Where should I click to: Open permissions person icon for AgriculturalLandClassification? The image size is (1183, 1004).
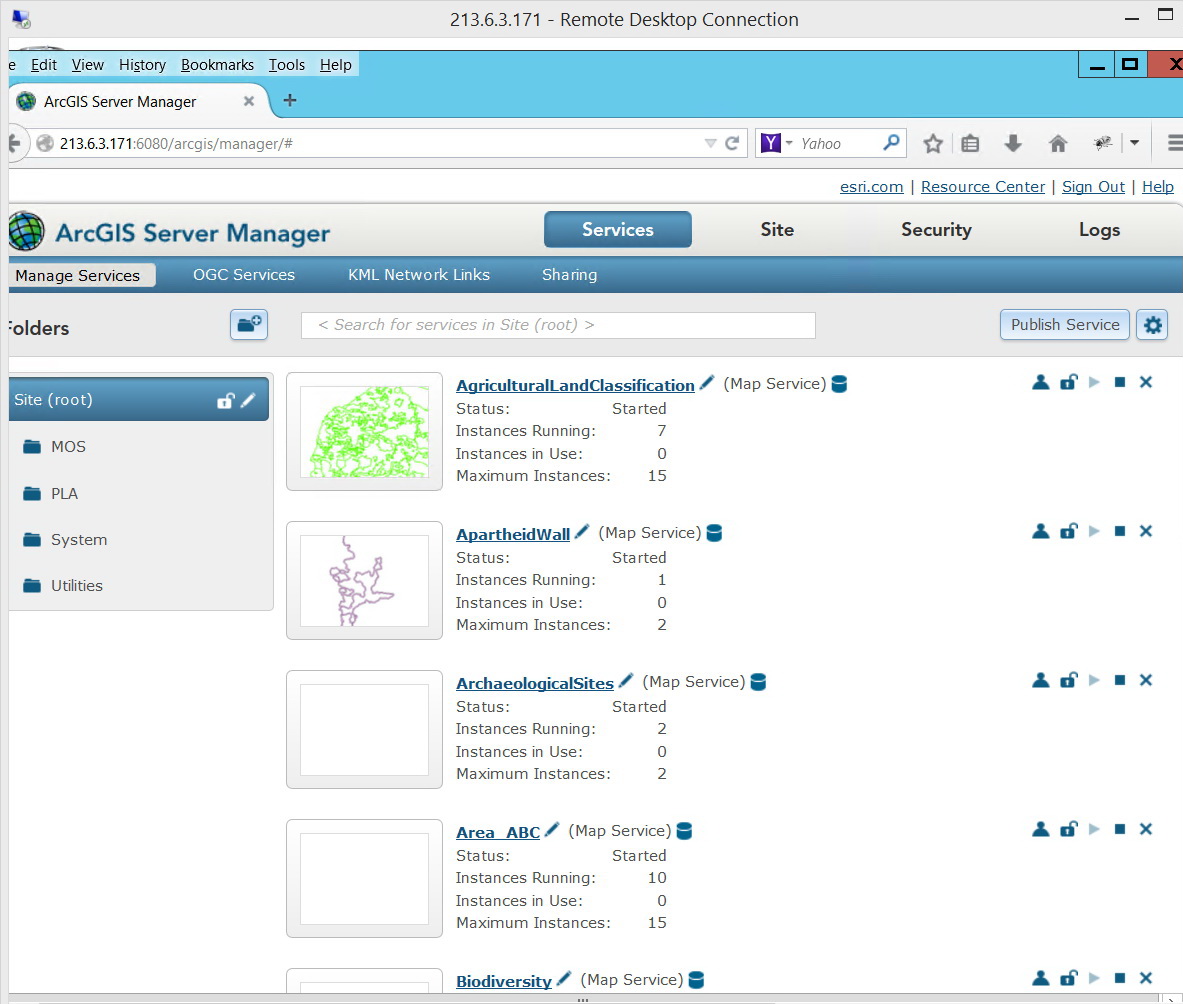point(1040,382)
